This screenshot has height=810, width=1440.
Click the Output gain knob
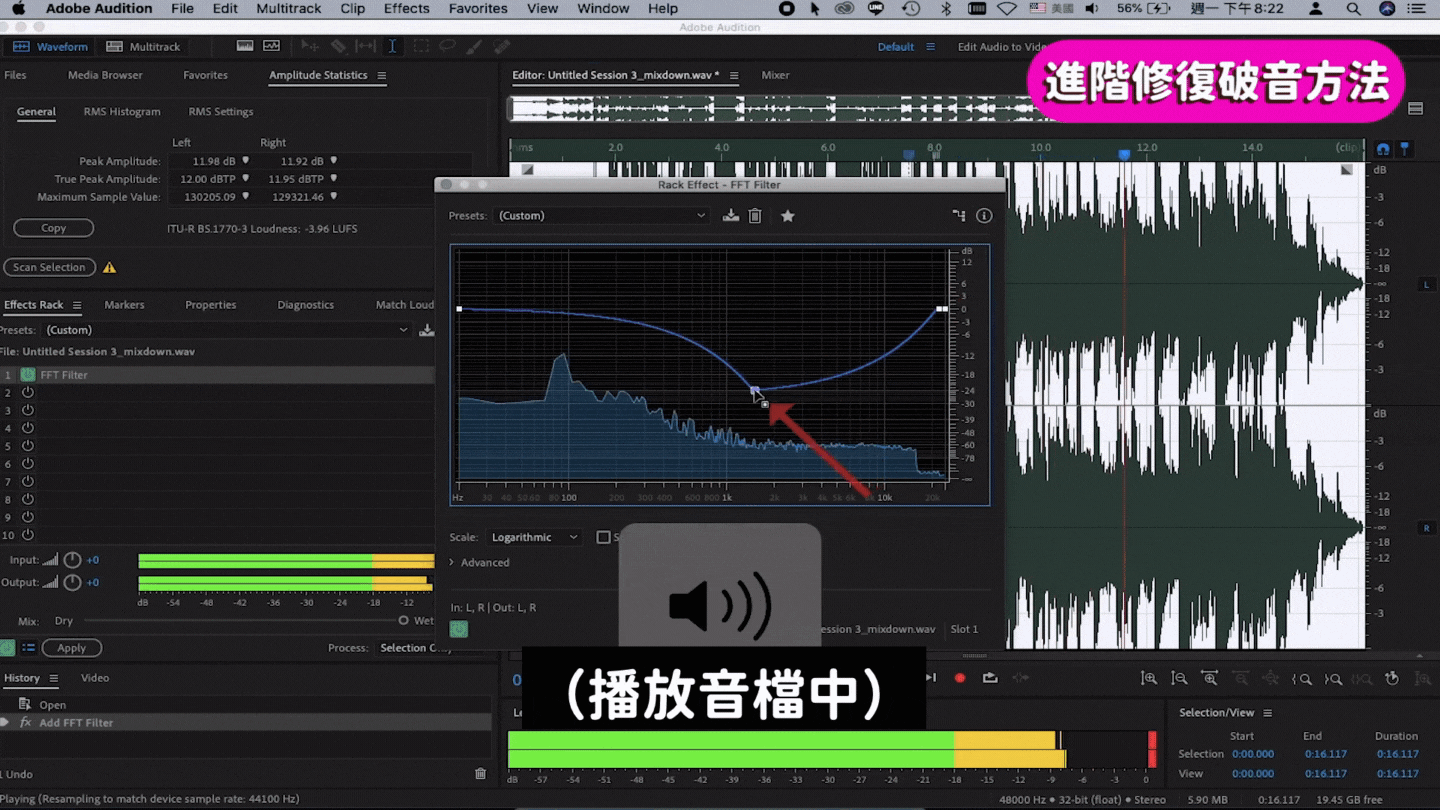click(72, 583)
